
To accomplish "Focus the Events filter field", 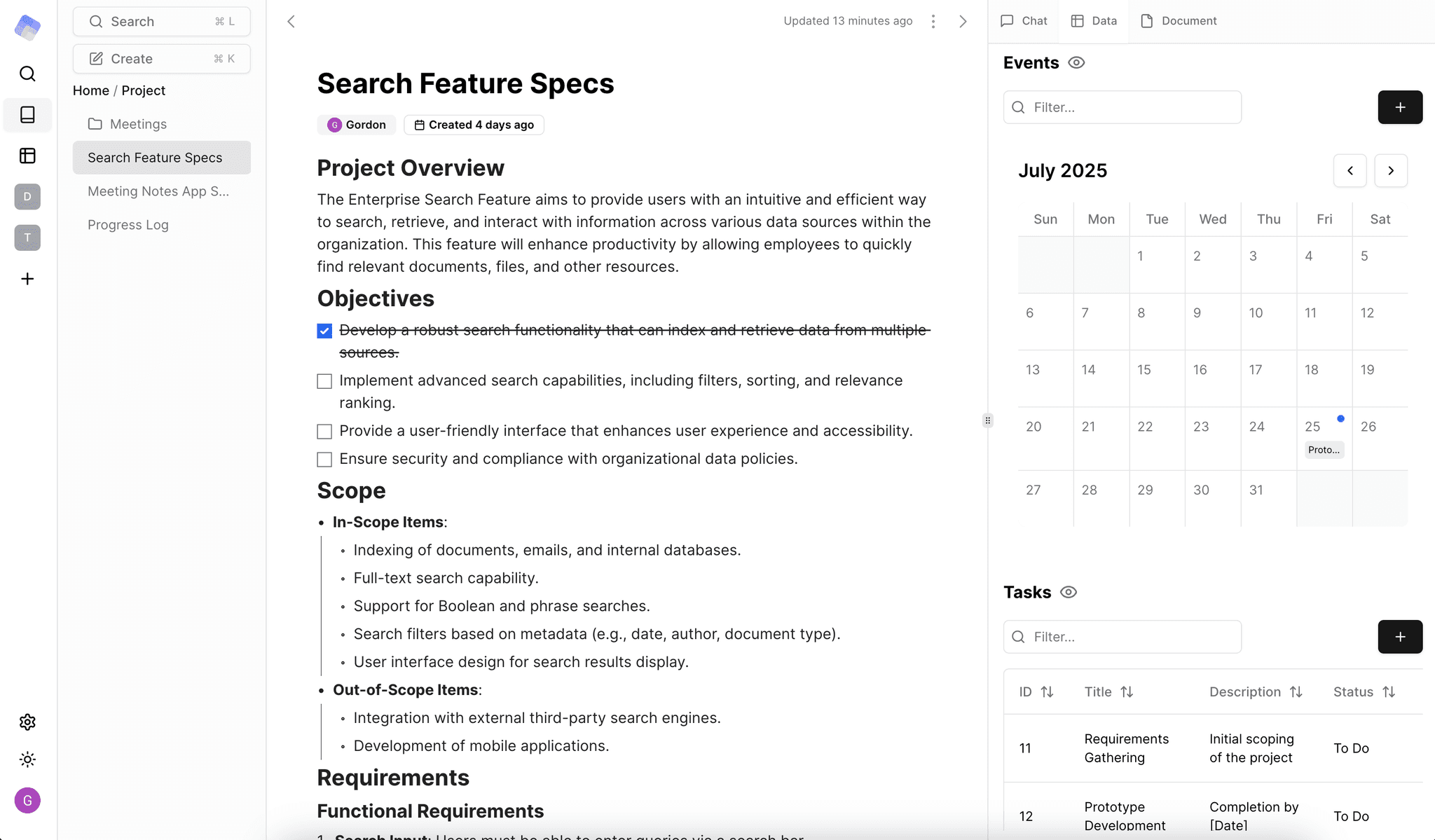I will pos(1122,107).
